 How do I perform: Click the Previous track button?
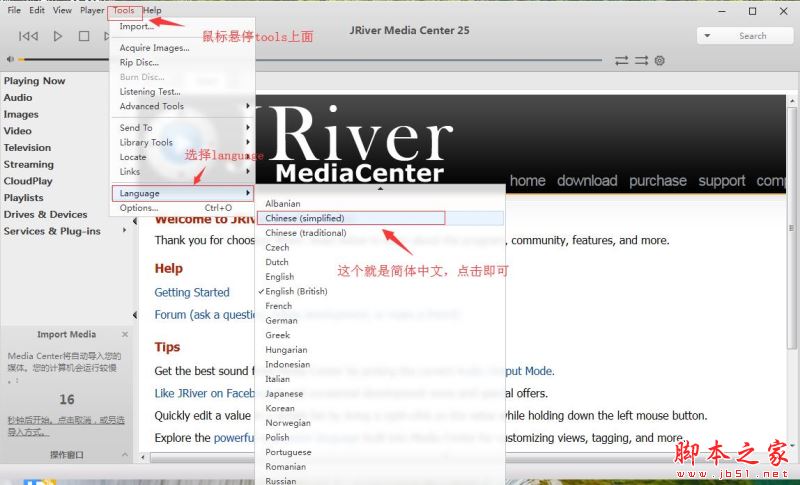(x=29, y=36)
